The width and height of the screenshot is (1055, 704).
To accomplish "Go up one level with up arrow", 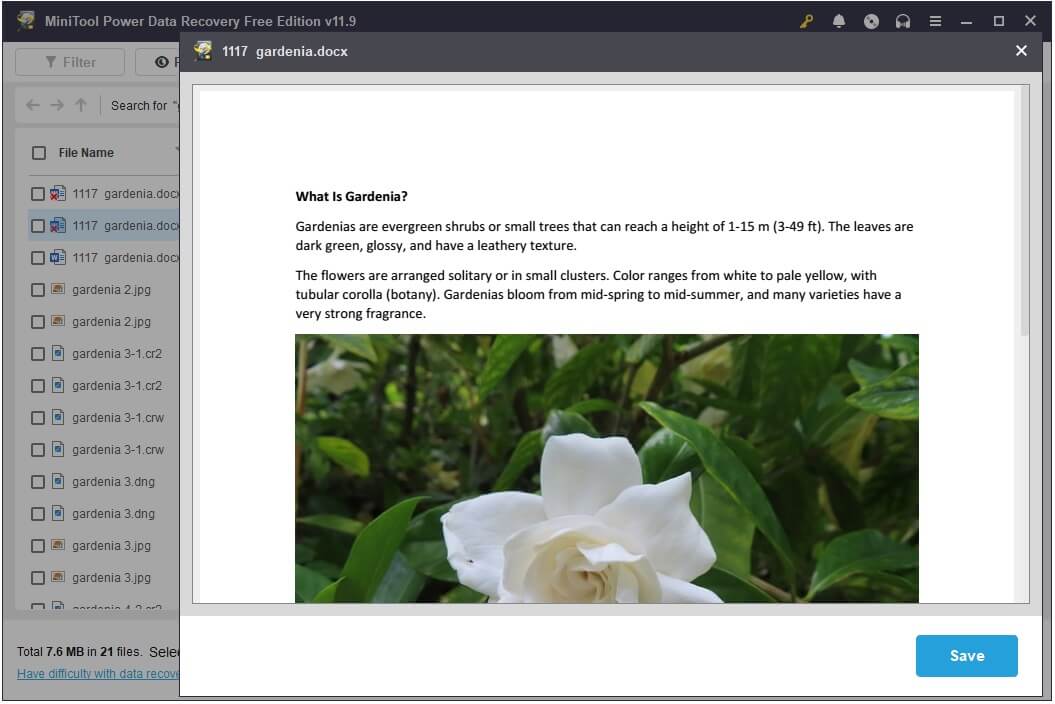I will pyautogui.click(x=81, y=105).
